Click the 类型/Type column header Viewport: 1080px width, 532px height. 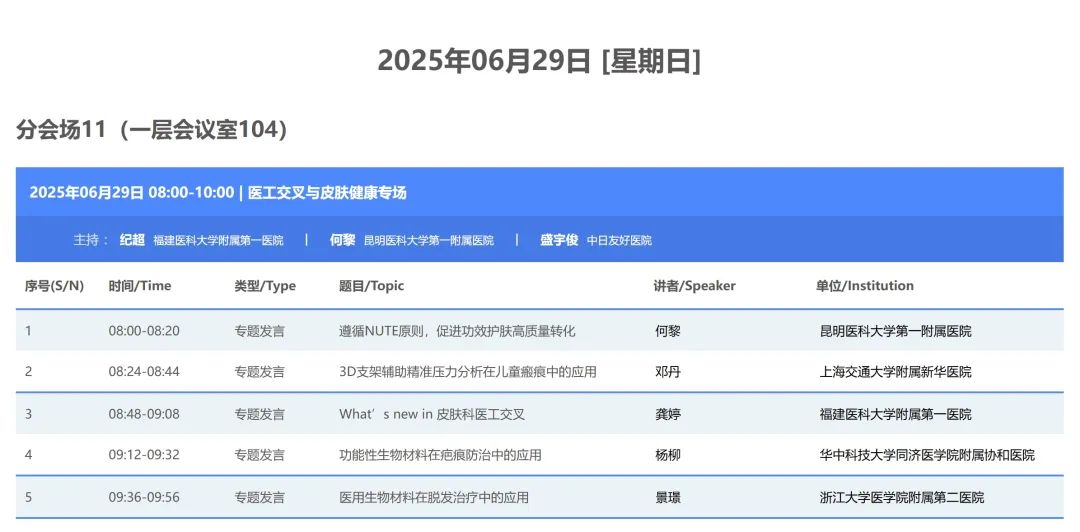click(265, 285)
